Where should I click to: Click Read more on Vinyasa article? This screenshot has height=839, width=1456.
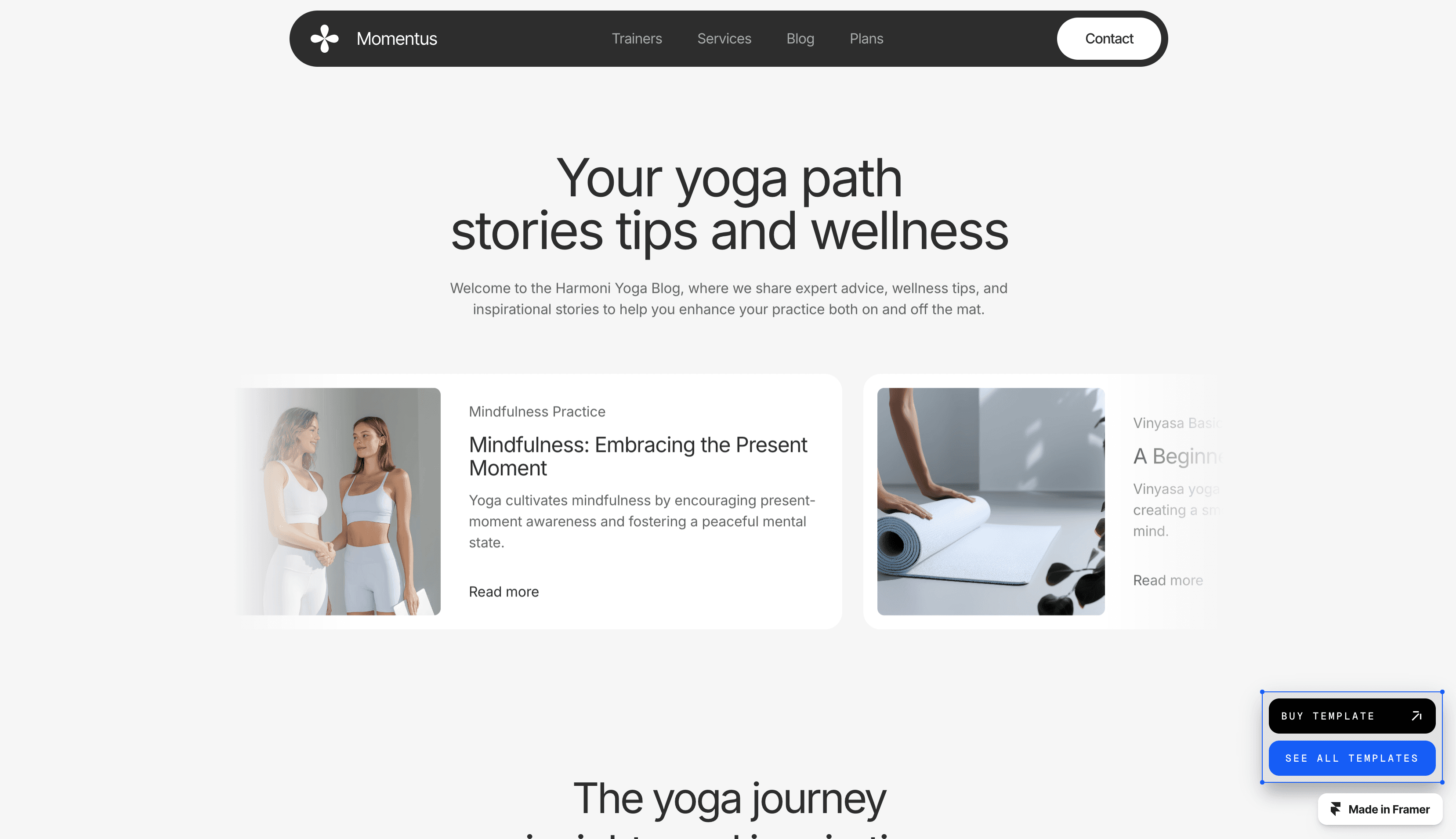1168,580
